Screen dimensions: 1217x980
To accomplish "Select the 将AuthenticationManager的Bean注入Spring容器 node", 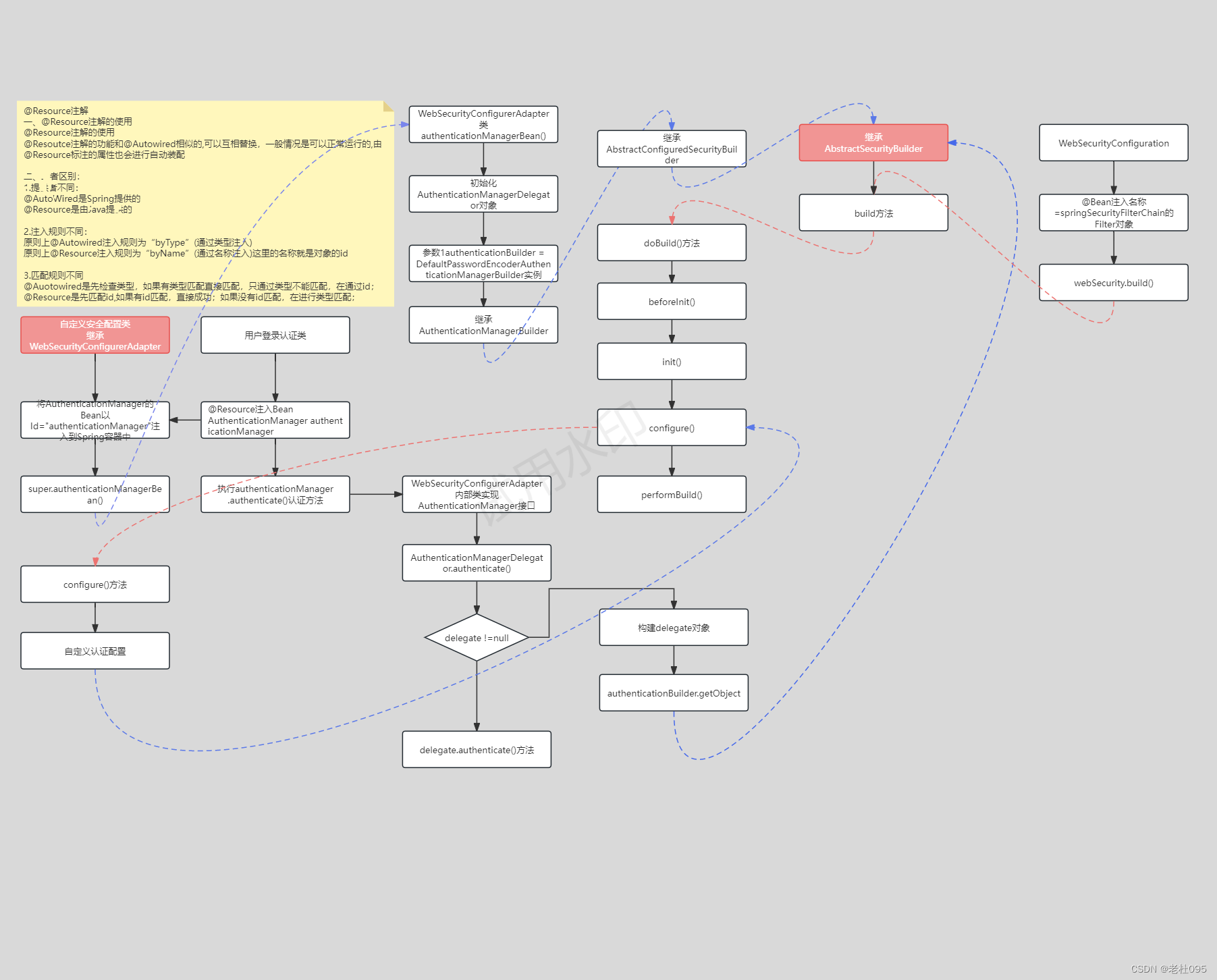I will coord(95,420).
